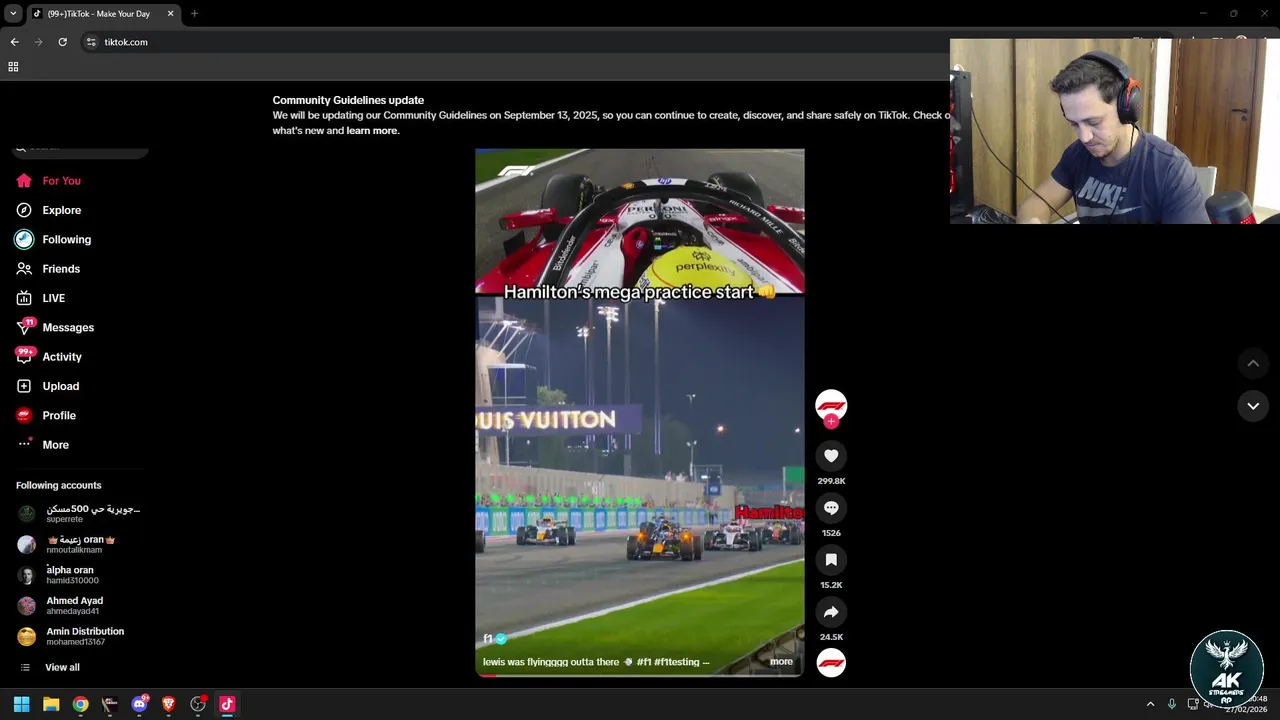Expand caption with the more link
This screenshot has width=1280, height=720.
tap(781, 662)
